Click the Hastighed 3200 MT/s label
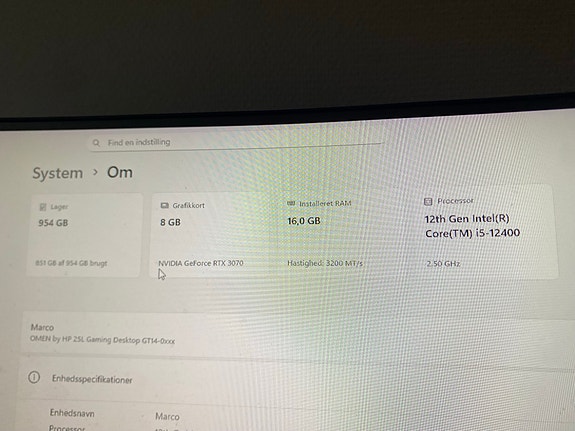The width and height of the screenshot is (575, 431). click(x=325, y=263)
